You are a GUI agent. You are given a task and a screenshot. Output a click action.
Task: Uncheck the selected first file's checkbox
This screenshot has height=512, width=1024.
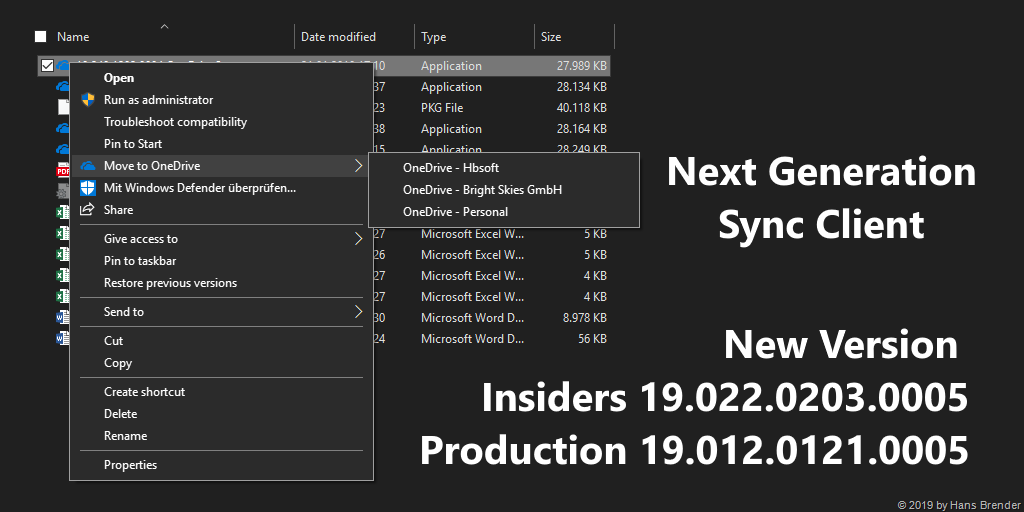[46, 66]
